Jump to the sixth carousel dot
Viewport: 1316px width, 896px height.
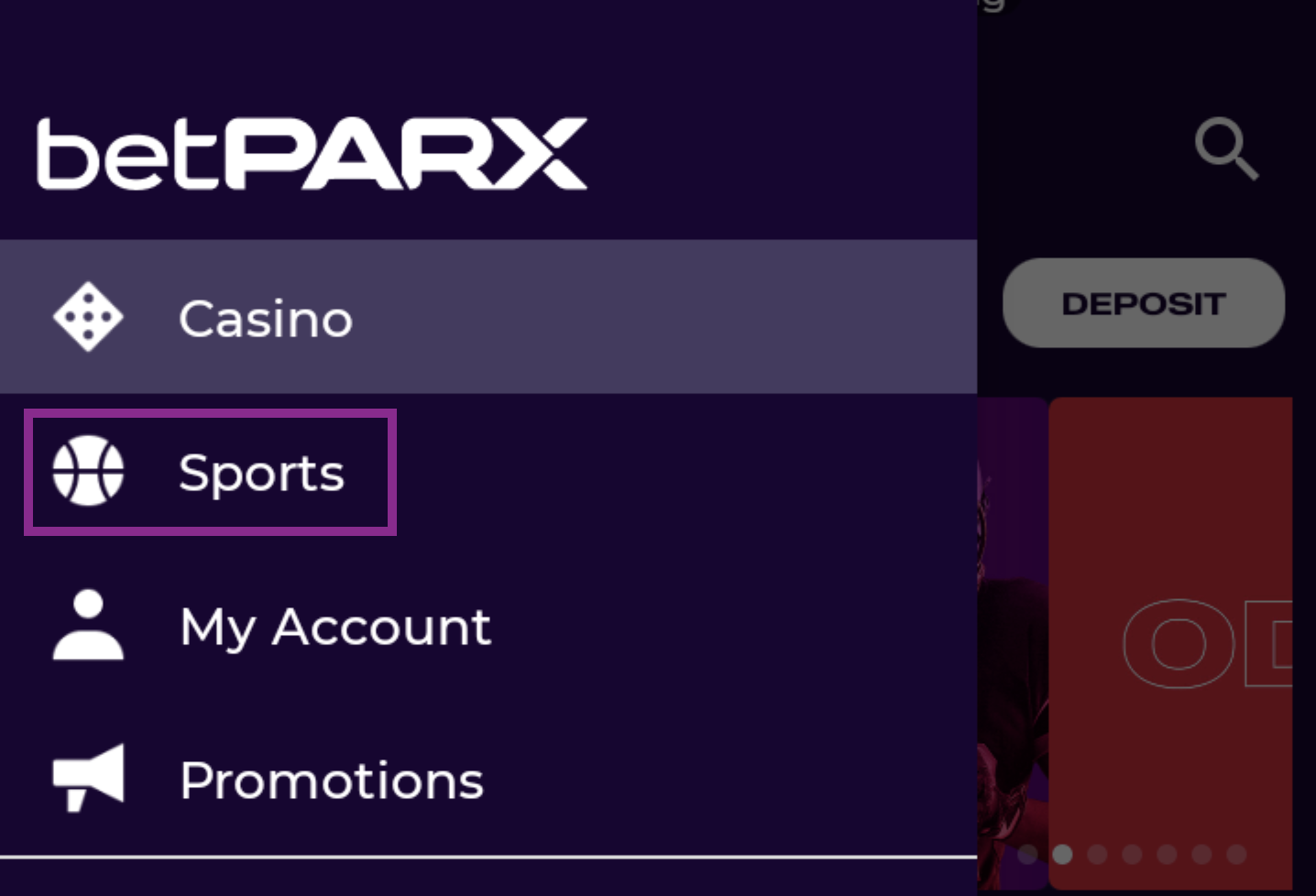point(1201,854)
